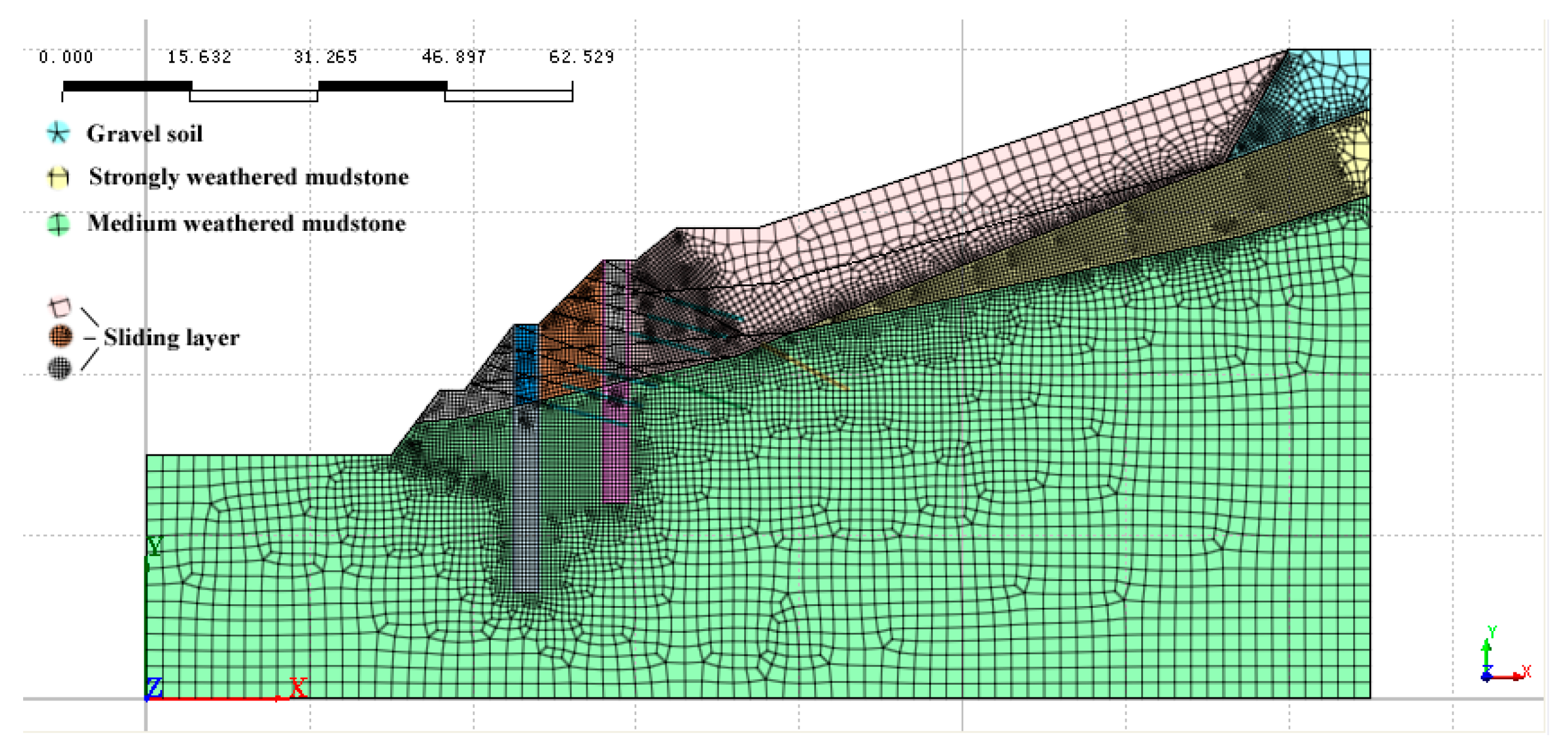This screenshot has height=751, width=1568.
Task: Click the red X axis label at origin
Action: click(297, 688)
